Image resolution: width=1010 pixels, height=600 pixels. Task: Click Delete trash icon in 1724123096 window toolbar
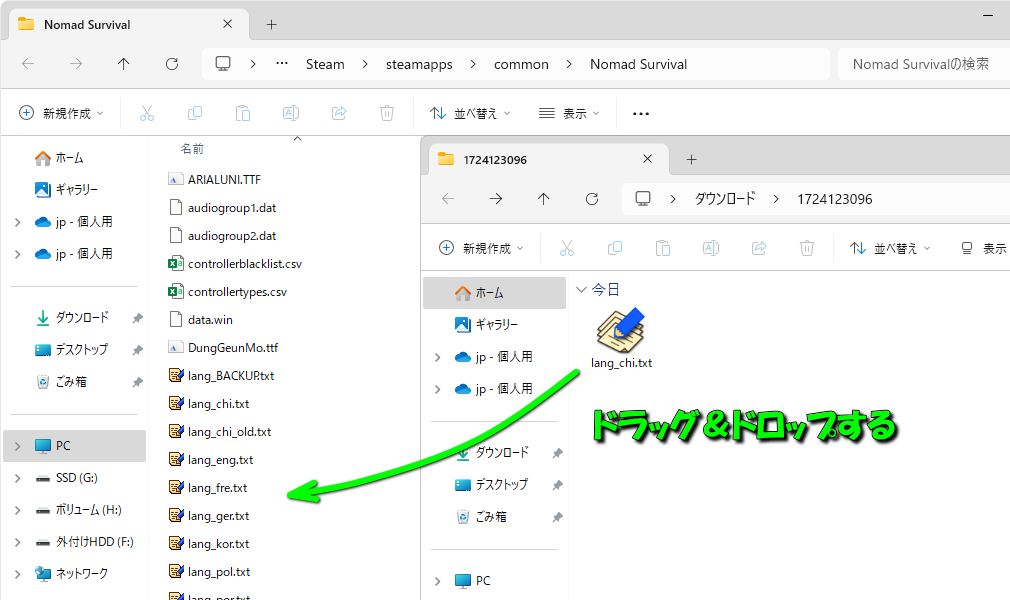[x=806, y=248]
